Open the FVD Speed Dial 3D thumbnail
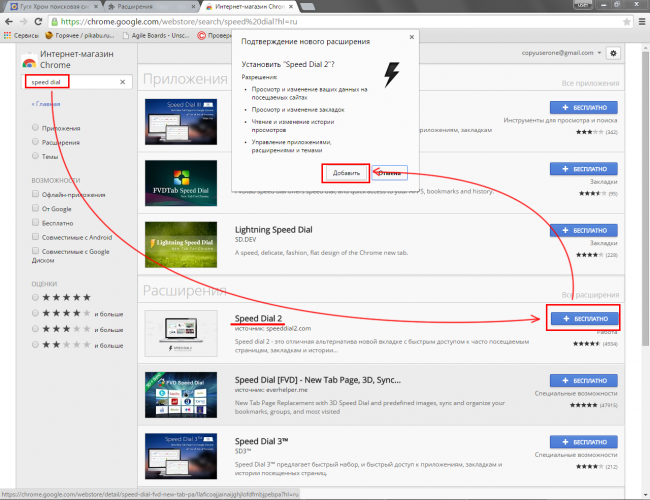650x500 pixels. 181,395
